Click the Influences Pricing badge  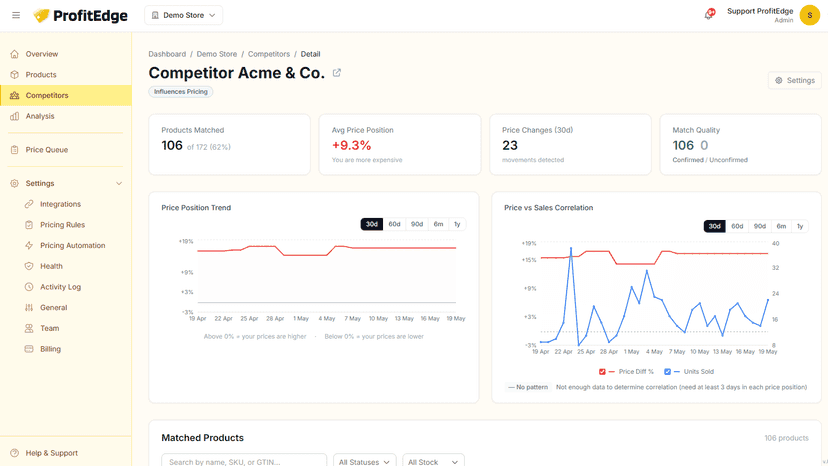pyautogui.click(x=181, y=91)
